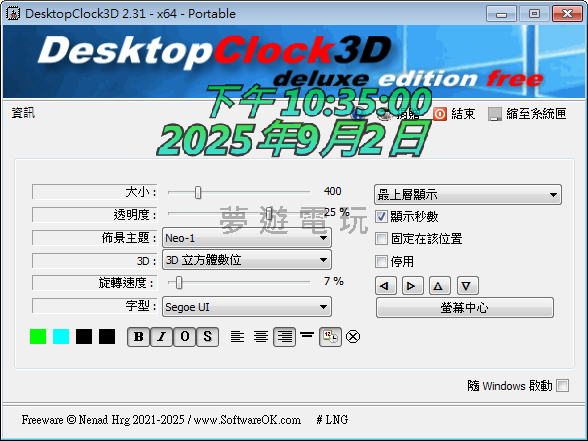Uncheck the 顯示秒數 checkbox
Image resolution: width=588 pixels, height=441 pixels.
[381, 216]
